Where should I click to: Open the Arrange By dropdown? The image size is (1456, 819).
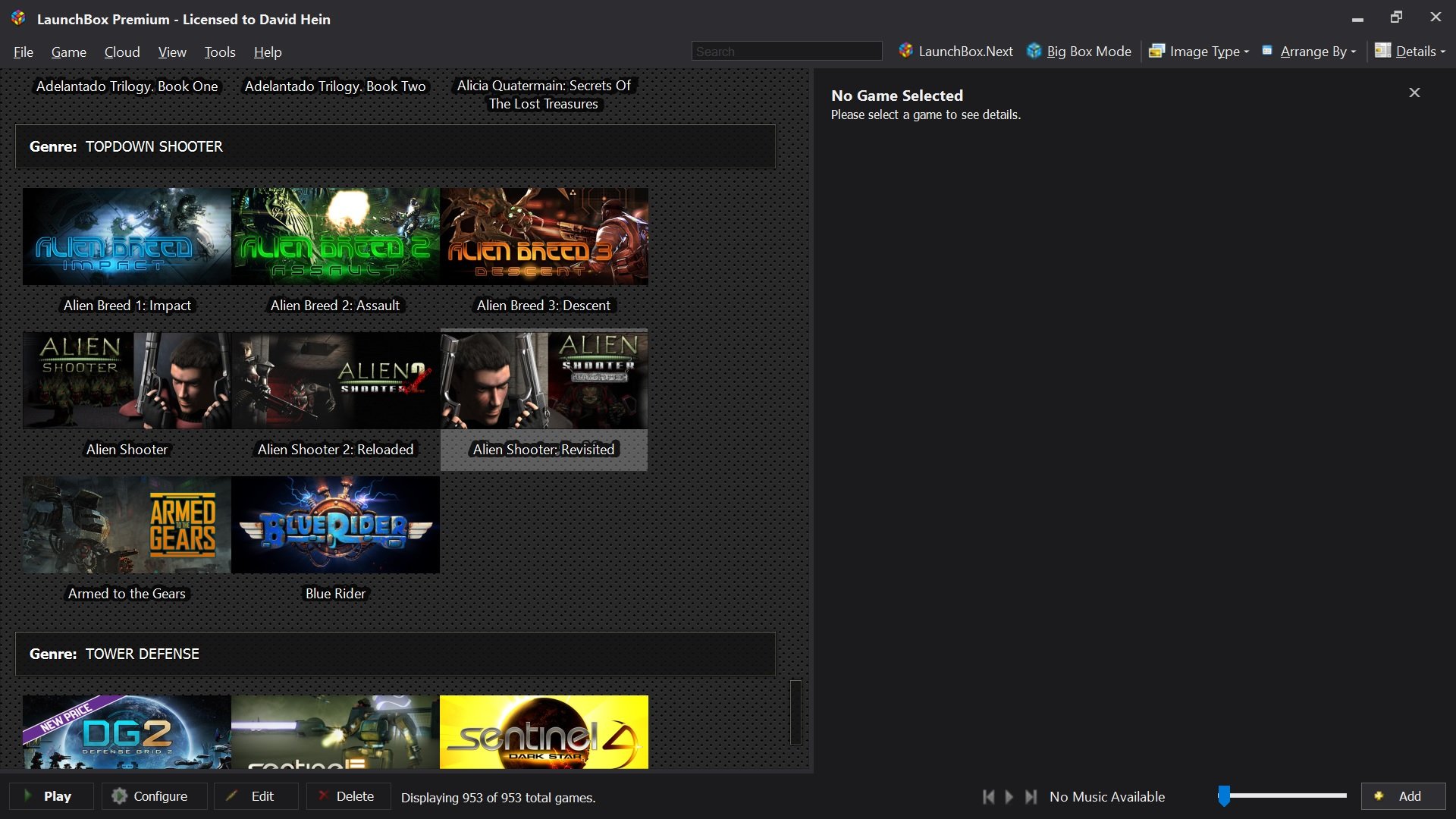click(1310, 51)
